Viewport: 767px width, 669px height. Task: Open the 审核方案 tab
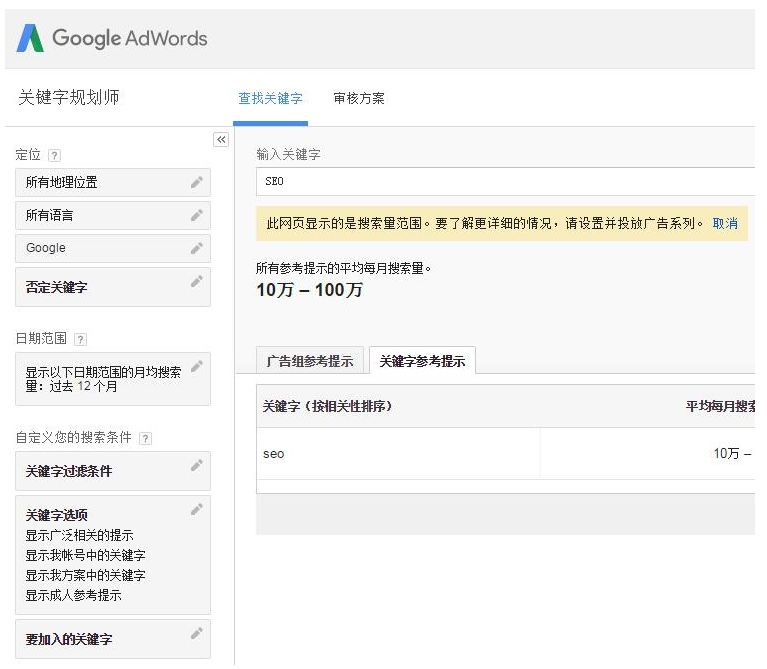[359, 98]
